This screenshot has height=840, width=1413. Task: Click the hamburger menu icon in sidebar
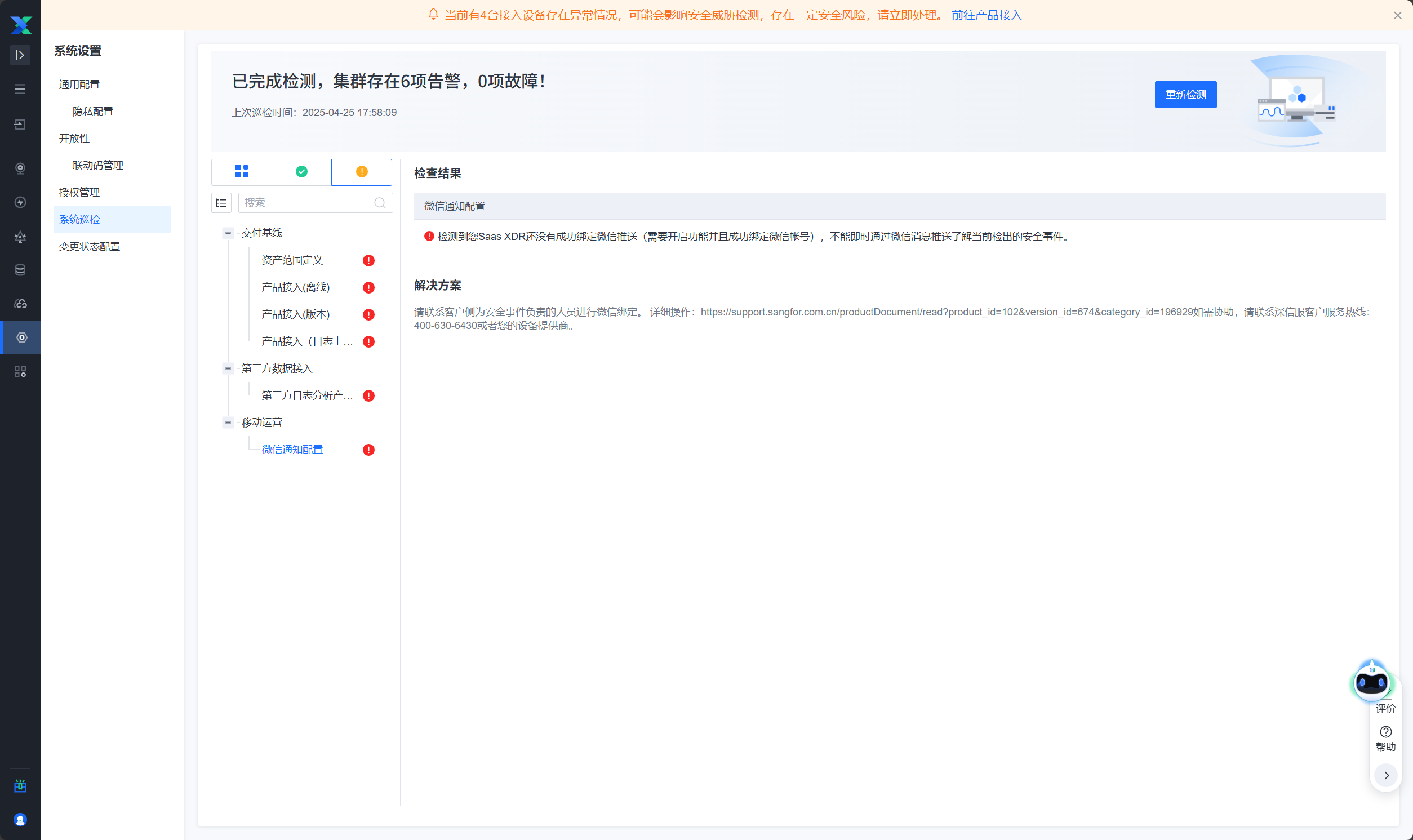(x=20, y=89)
